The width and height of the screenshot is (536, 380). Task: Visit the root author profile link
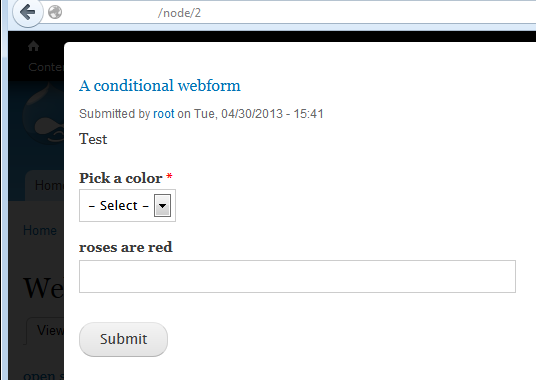point(163,114)
